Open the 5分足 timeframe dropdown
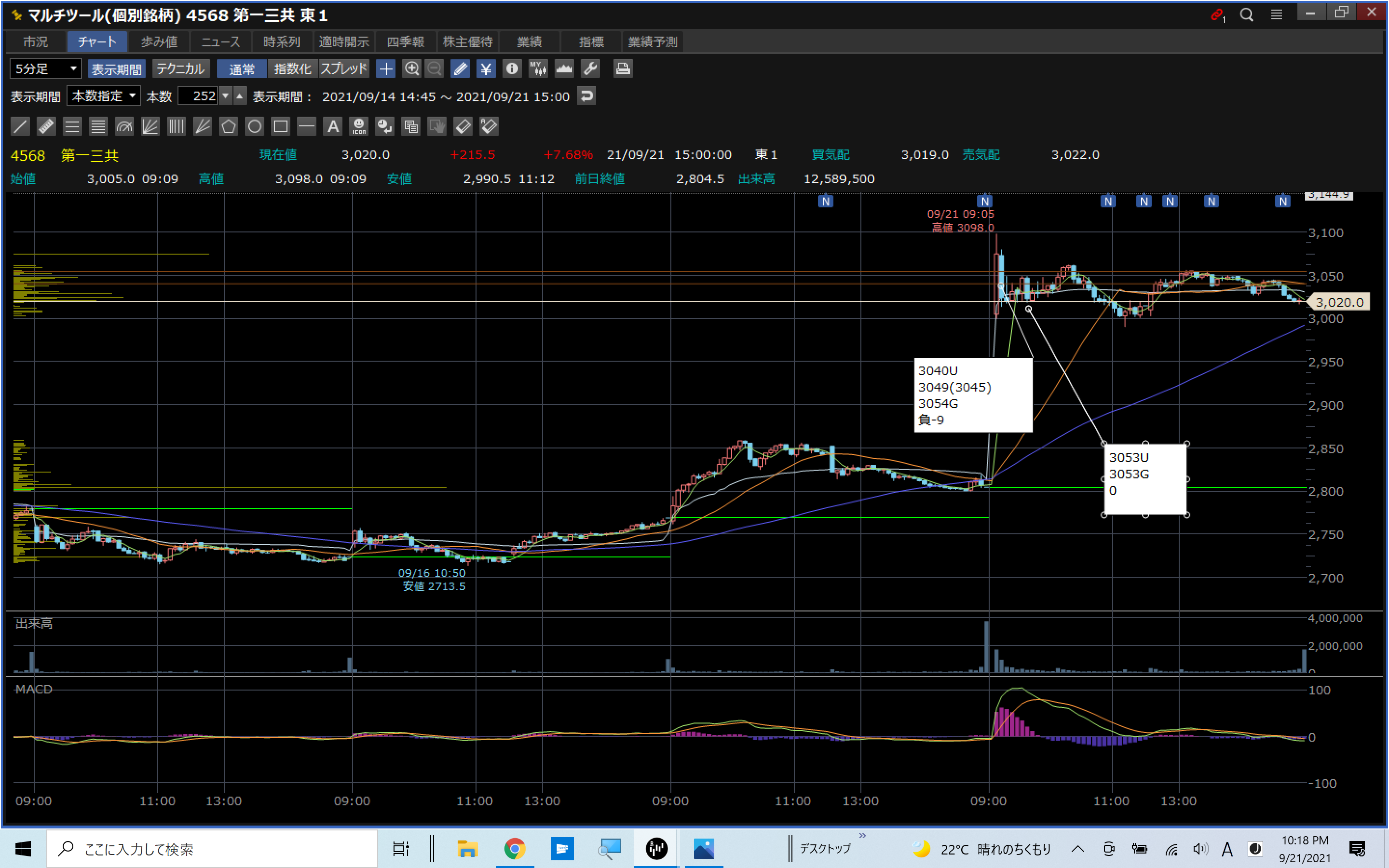Image resolution: width=1389 pixels, height=868 pixels. [46, 69]
